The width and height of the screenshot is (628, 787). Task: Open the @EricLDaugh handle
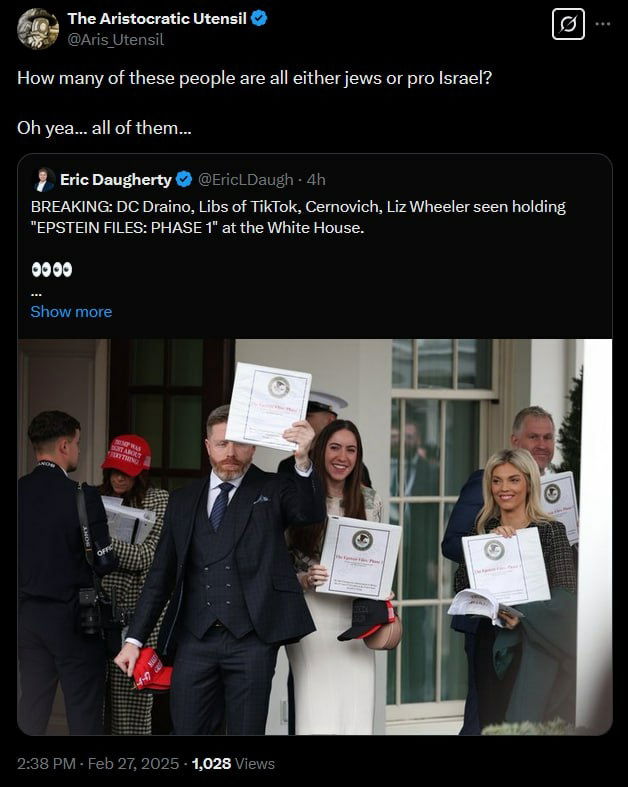pyautogui.click(x=245, y=179)
